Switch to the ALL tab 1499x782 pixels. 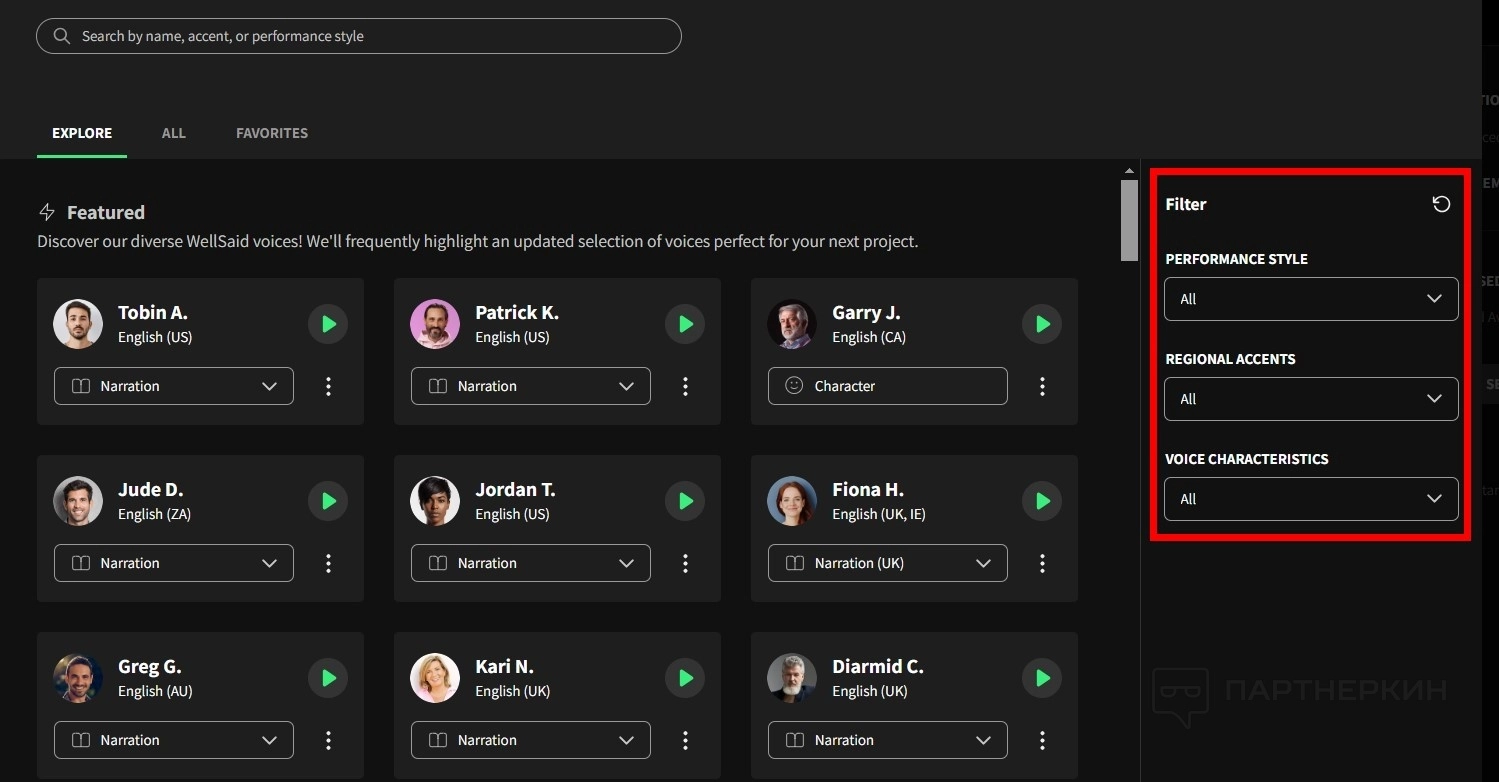(174, 133)
